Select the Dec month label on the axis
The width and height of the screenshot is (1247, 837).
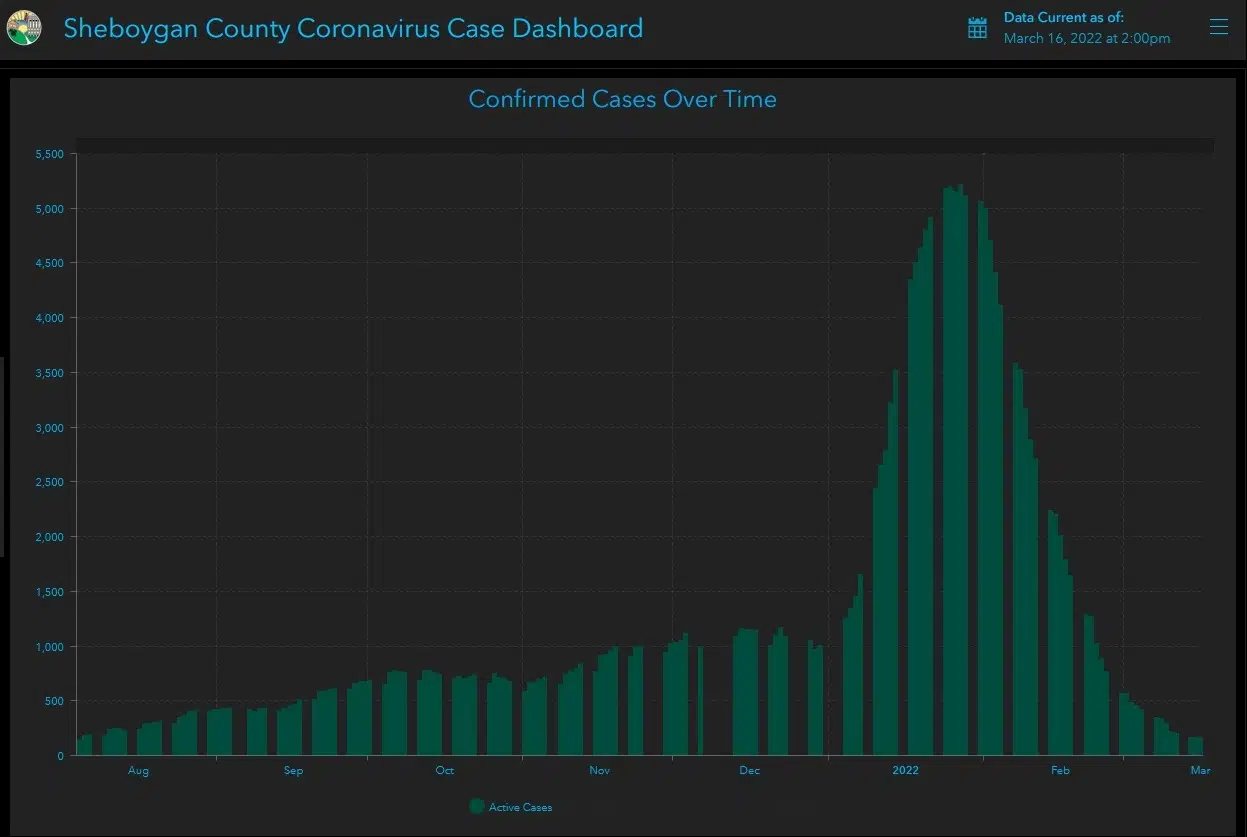coord(749,770)
